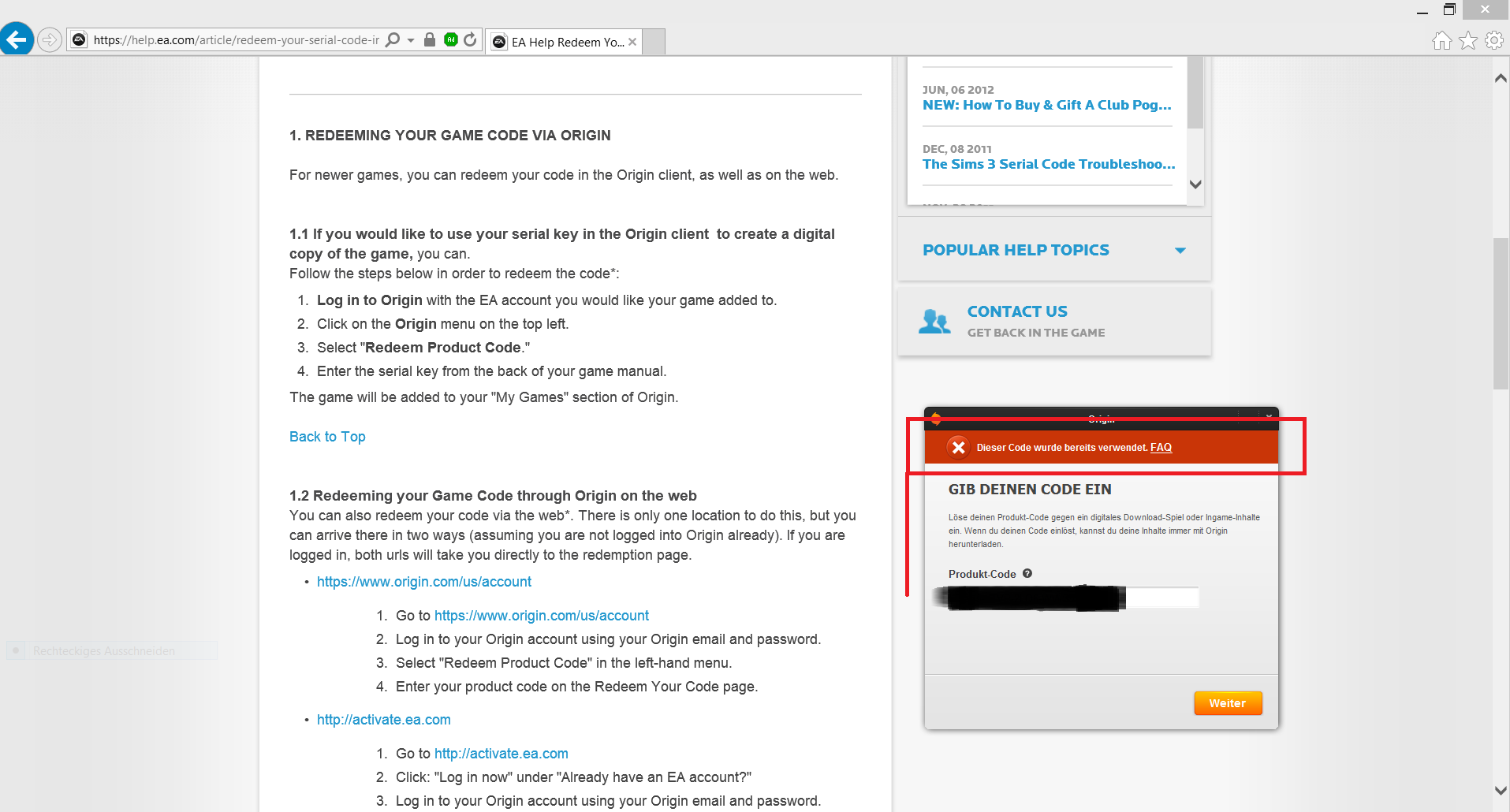Click the articles list scrollbar thumb

coord(1195,92)
